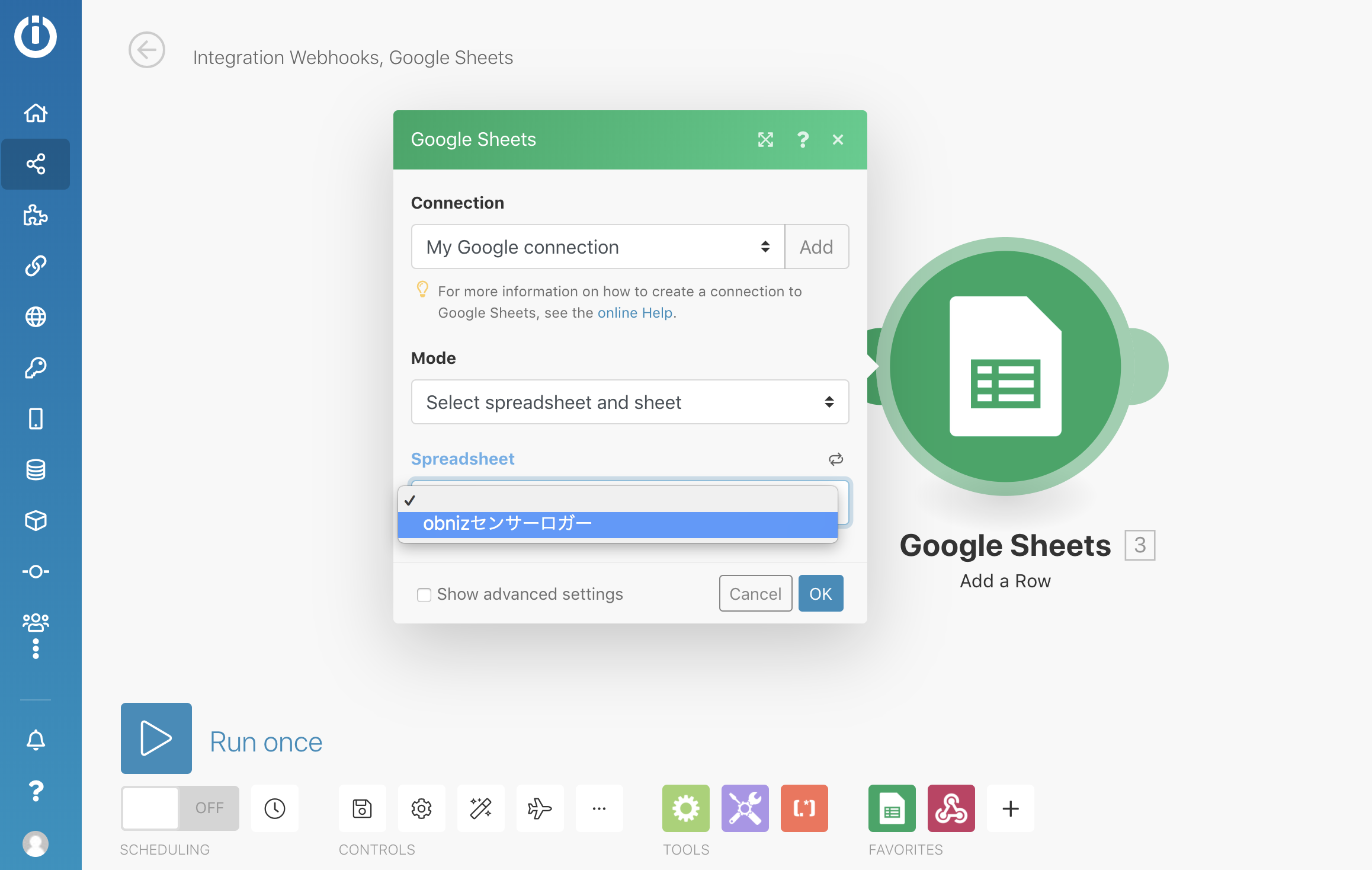Open the My Google connection dropdown
The height and width of the screenshot is (870, 1372).
coord(598,247)
